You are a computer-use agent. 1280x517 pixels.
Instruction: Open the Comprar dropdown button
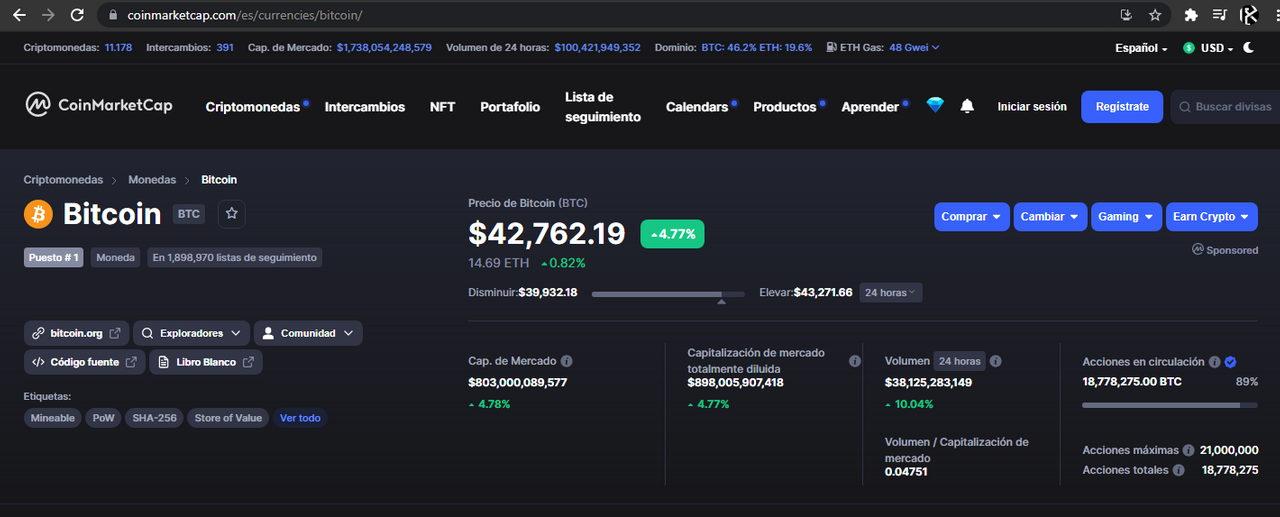972,216
